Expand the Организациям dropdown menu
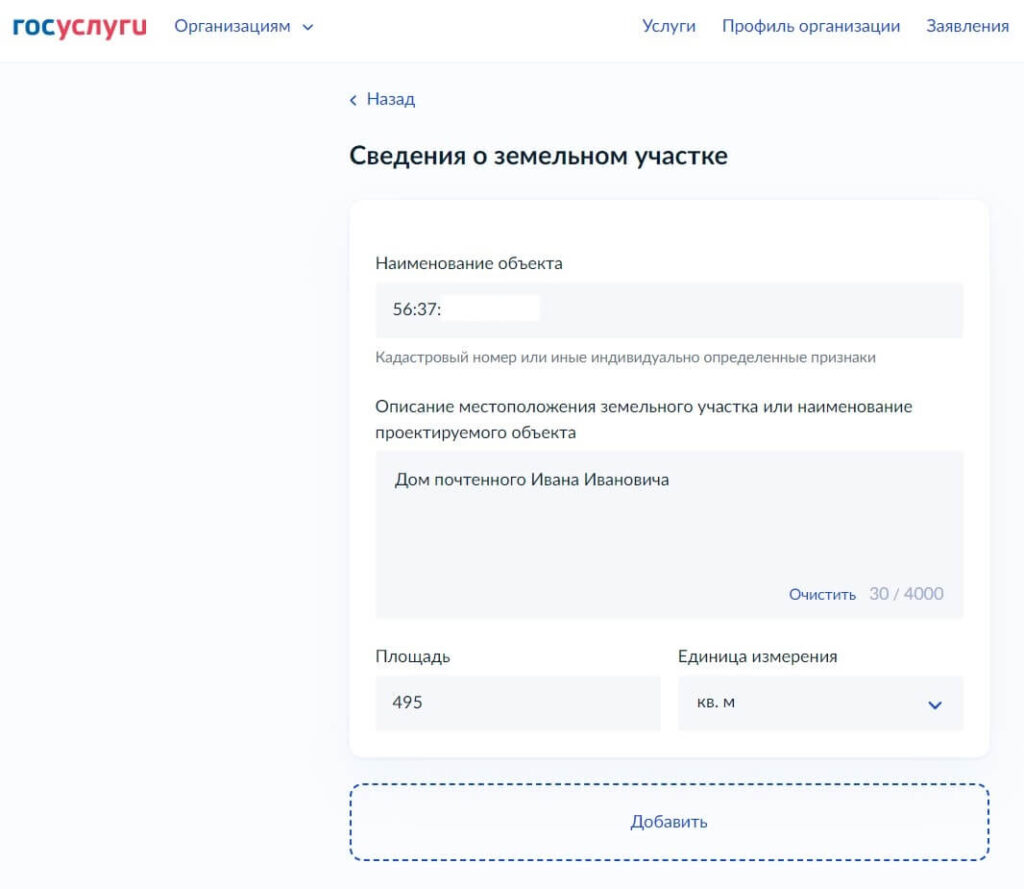This screenshot has width=1024, height=889. point(244,27)
